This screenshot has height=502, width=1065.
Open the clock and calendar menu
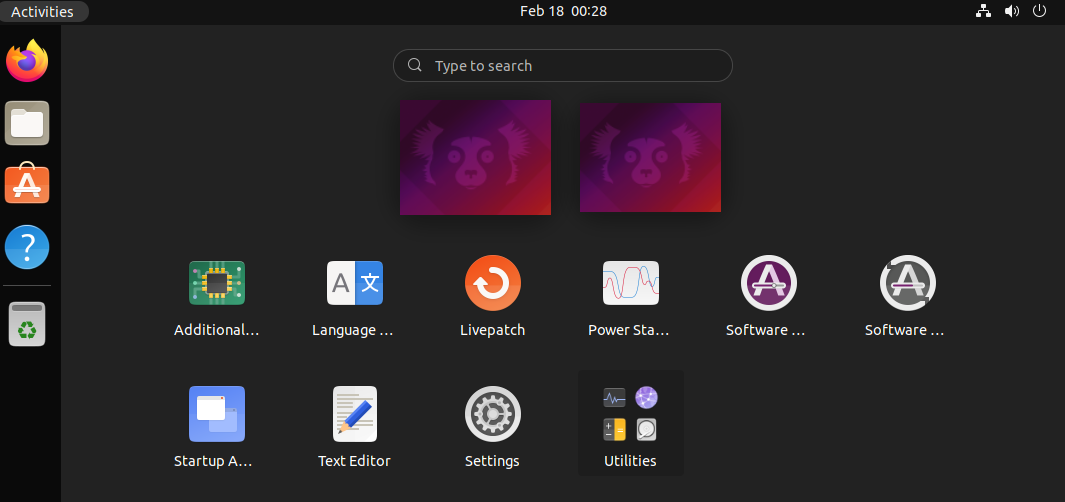pyautogui.click(x=563, y=12)
